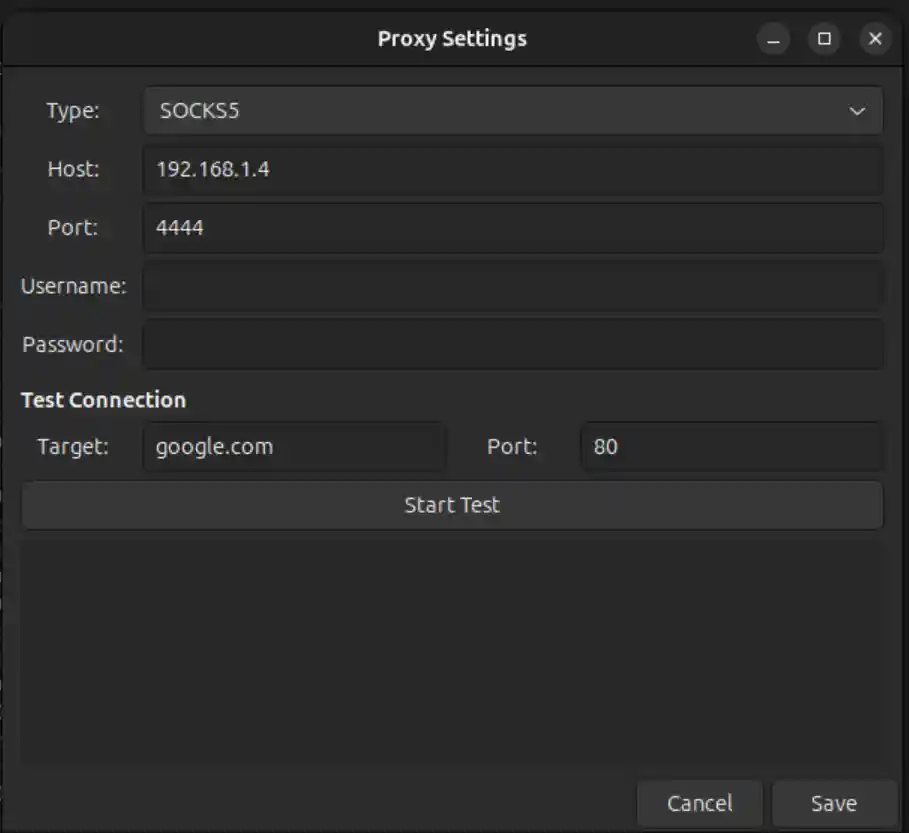Click the Test Connection section heading
The width and height of the screenshot is (909, 833).
click(103, 400)
